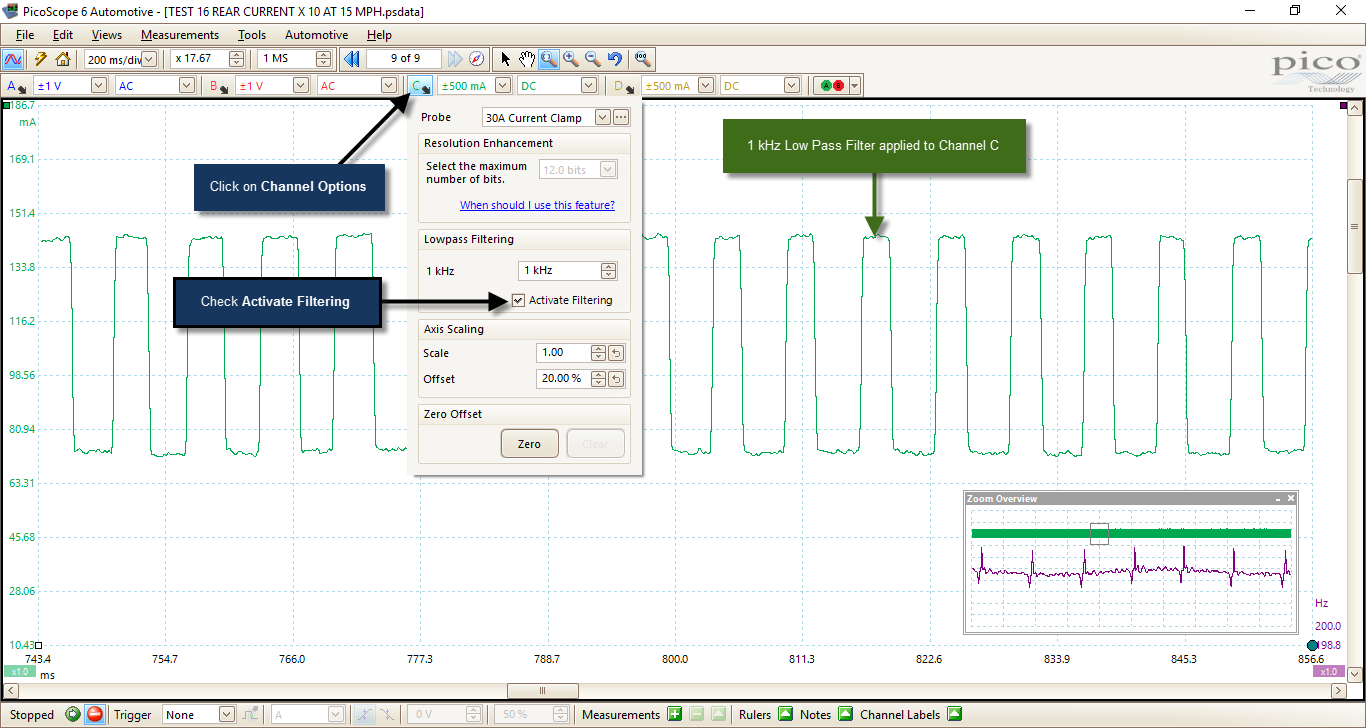This screenshot has height=728, width=1366.
Task: Select the Zoom In tool
Action: point(571,59)
